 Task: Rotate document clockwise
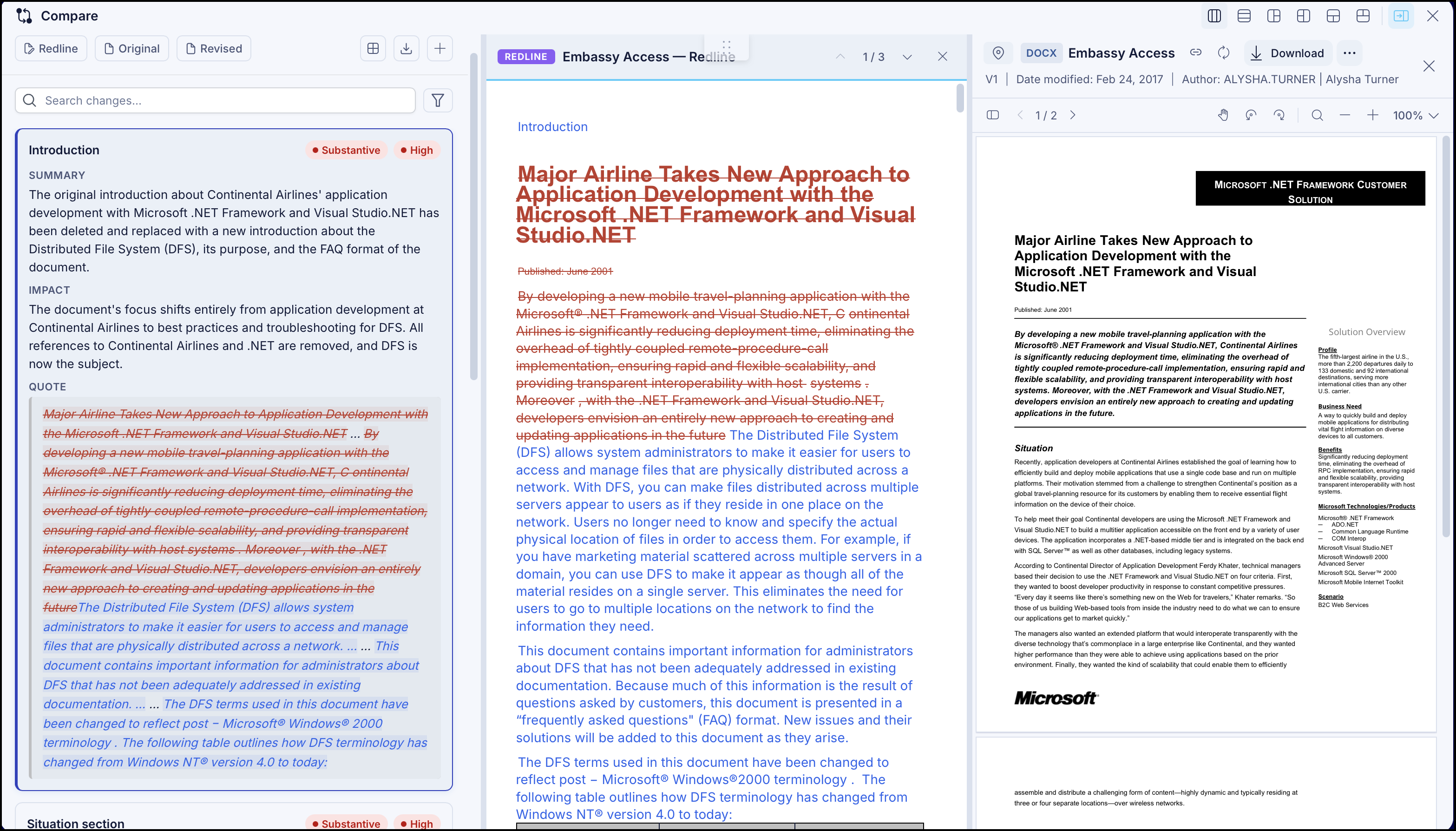click(x=1279, y=115)
